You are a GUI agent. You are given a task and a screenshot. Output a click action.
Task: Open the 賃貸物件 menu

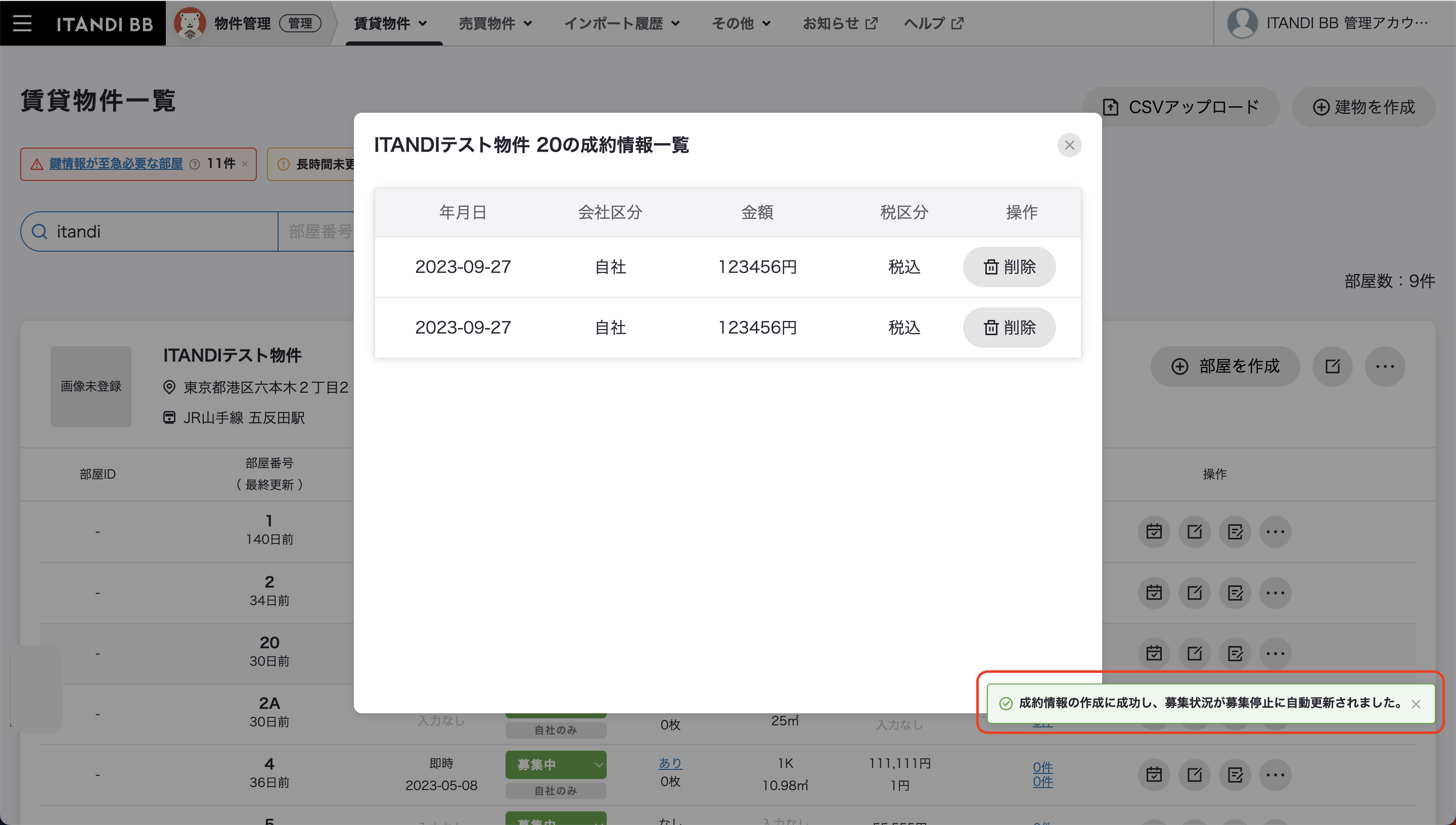click(390, 23)
